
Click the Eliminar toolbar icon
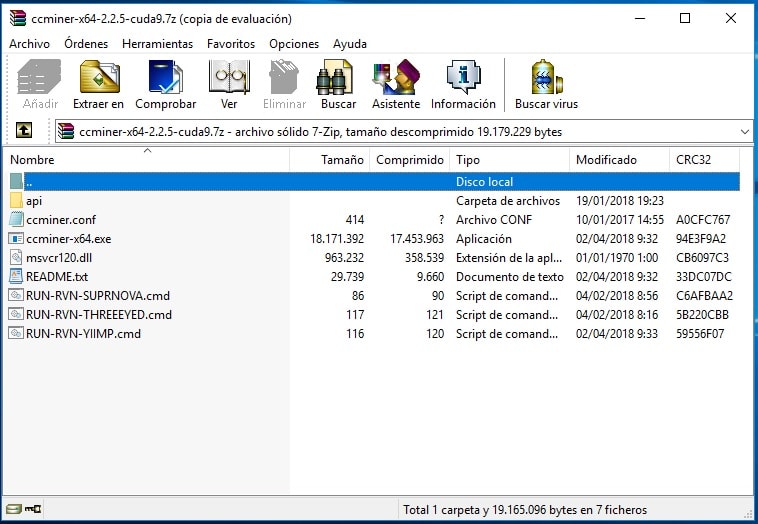284,77
